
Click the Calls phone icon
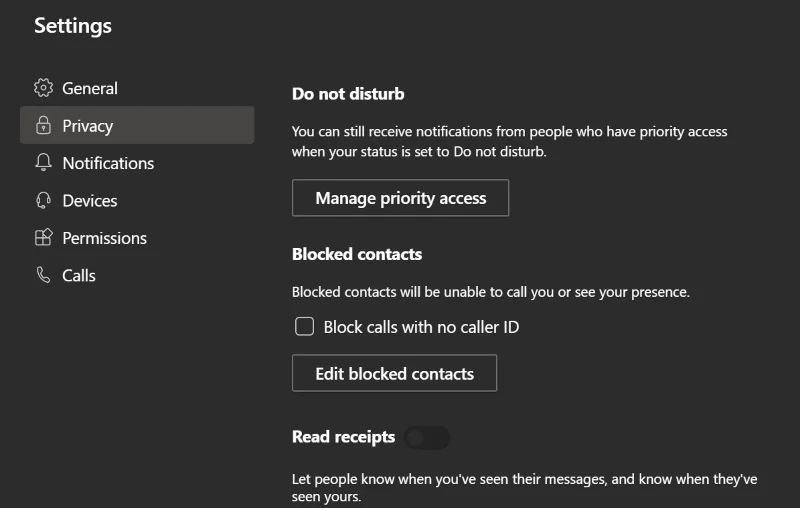43,275
